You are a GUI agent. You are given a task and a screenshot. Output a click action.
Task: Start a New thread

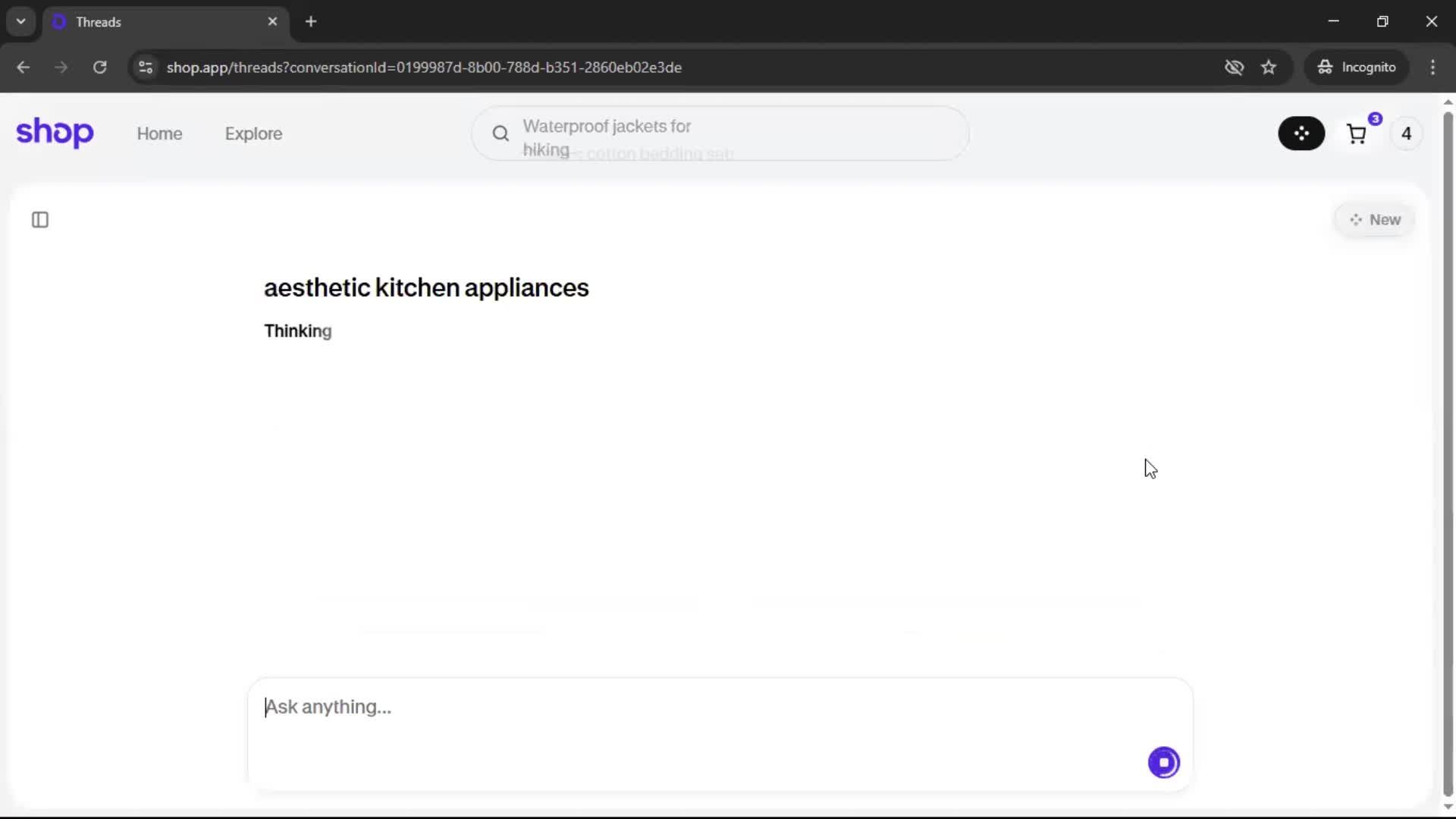1375,220
